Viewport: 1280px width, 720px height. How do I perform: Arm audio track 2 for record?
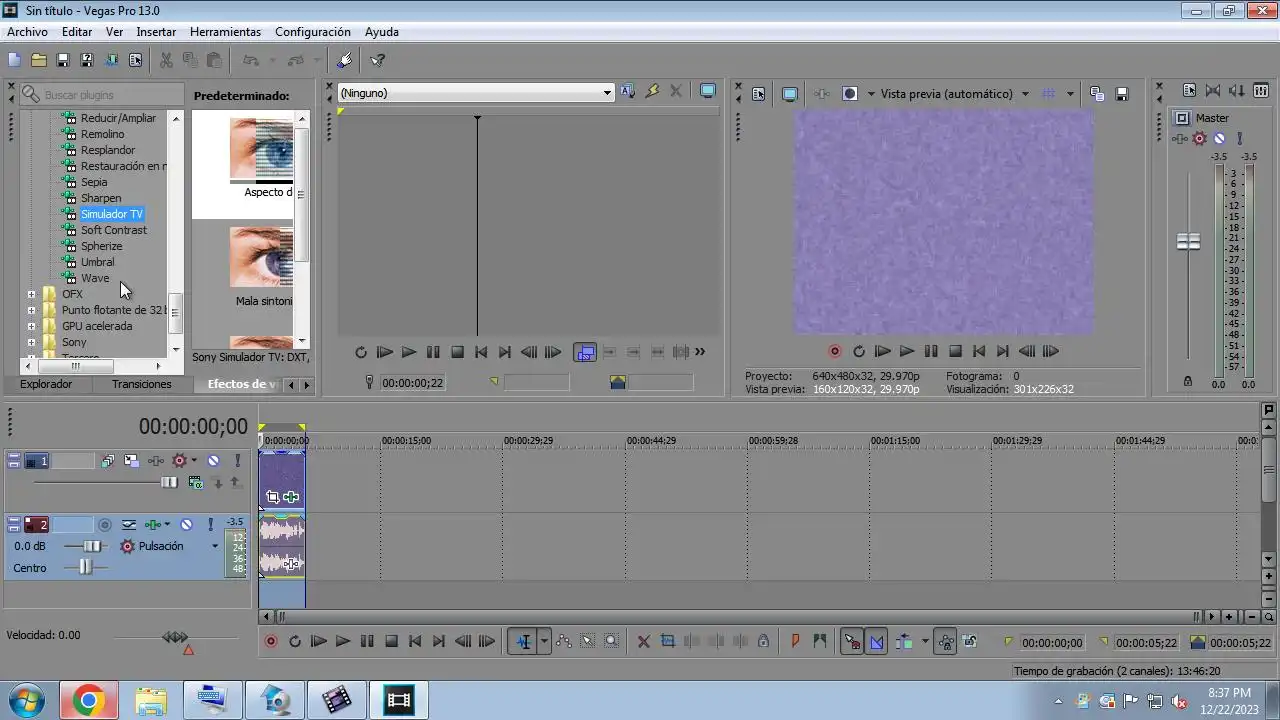[105, 524]
